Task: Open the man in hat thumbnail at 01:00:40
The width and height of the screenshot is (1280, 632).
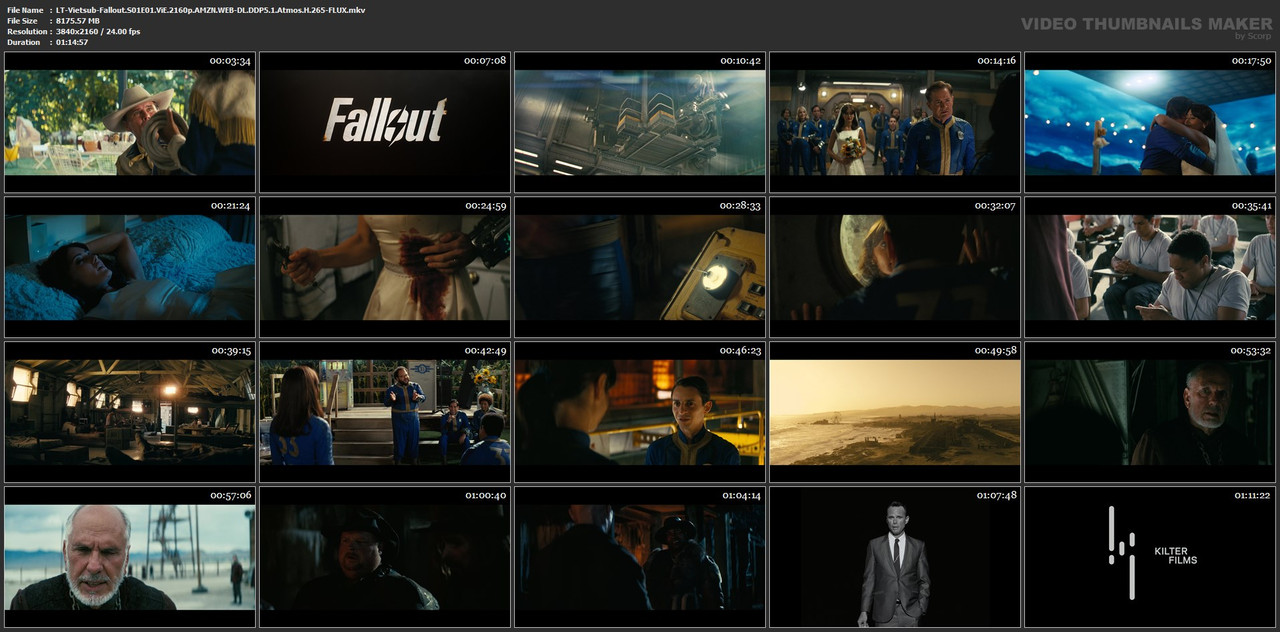Action: 385,557
